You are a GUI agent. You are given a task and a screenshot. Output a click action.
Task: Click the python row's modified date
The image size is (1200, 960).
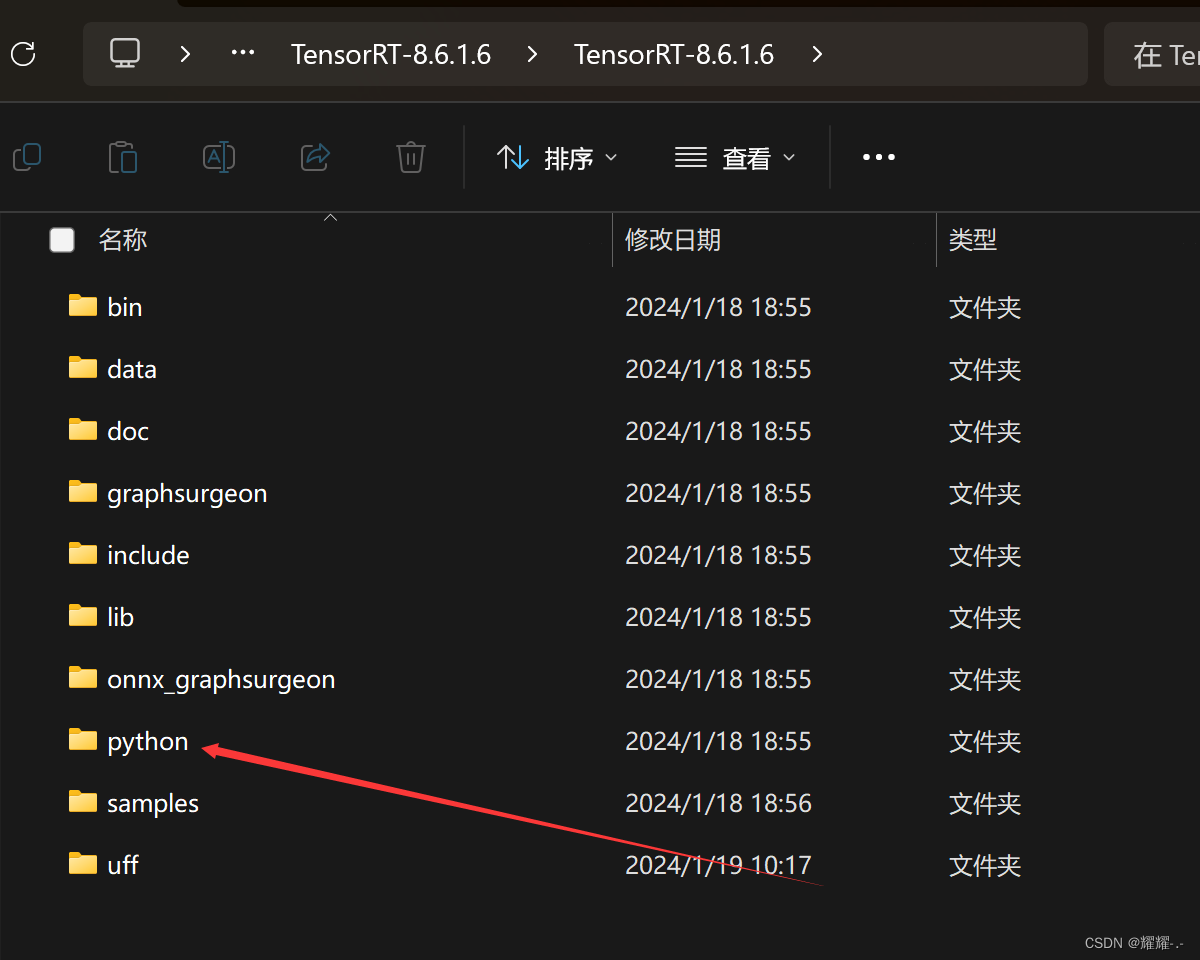point(718,741)
